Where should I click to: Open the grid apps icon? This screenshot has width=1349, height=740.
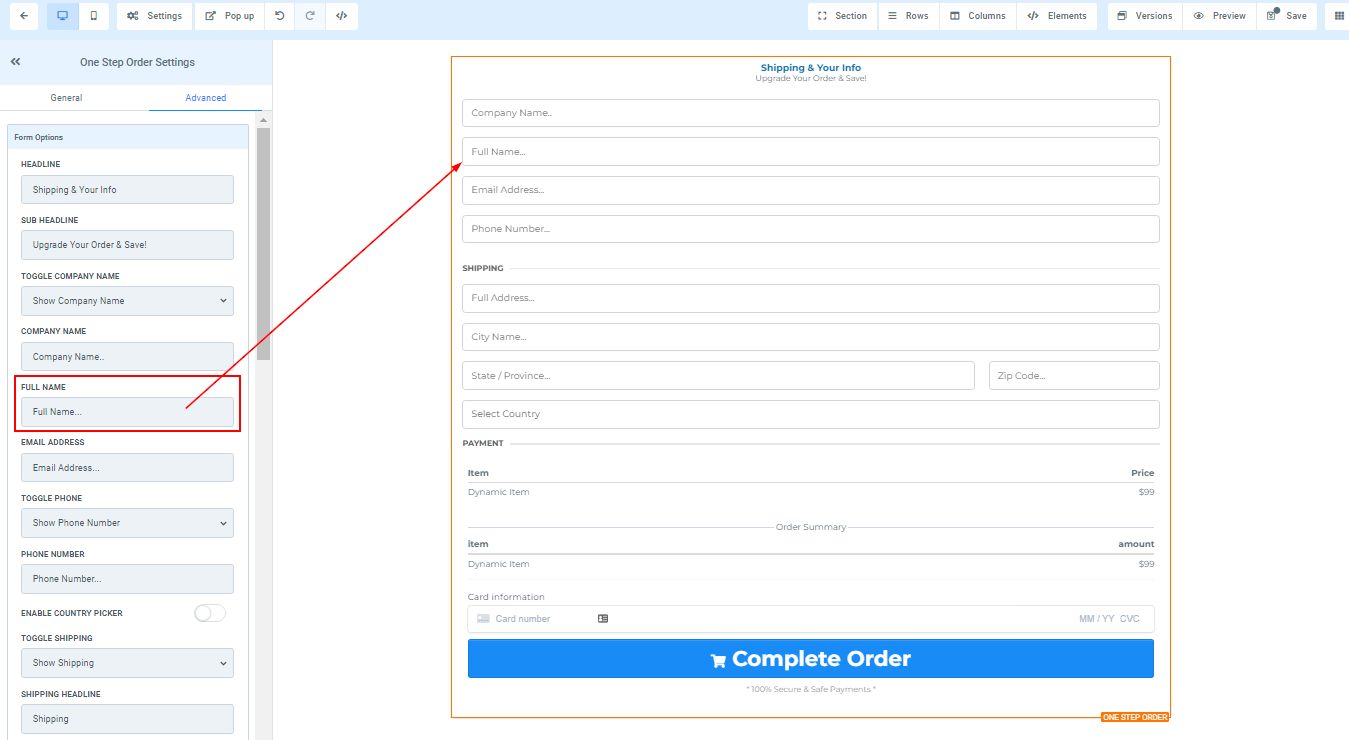1339,16
